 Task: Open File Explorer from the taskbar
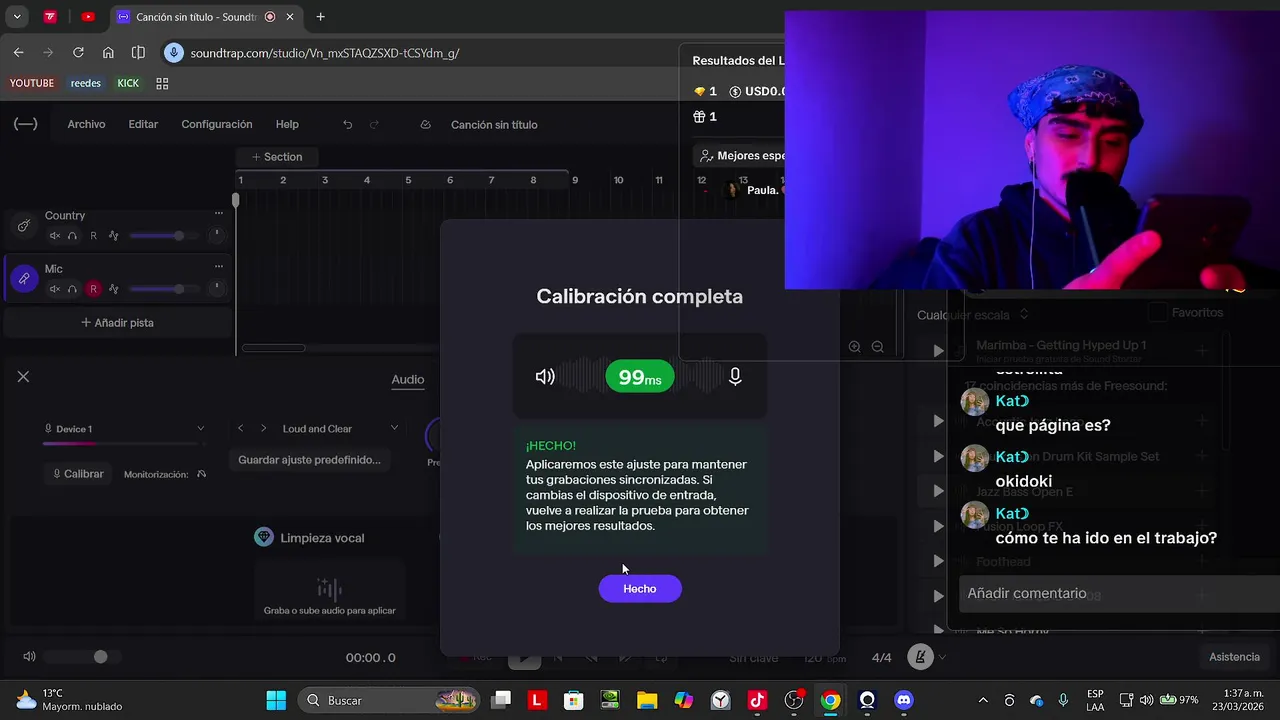pos(647,700)
